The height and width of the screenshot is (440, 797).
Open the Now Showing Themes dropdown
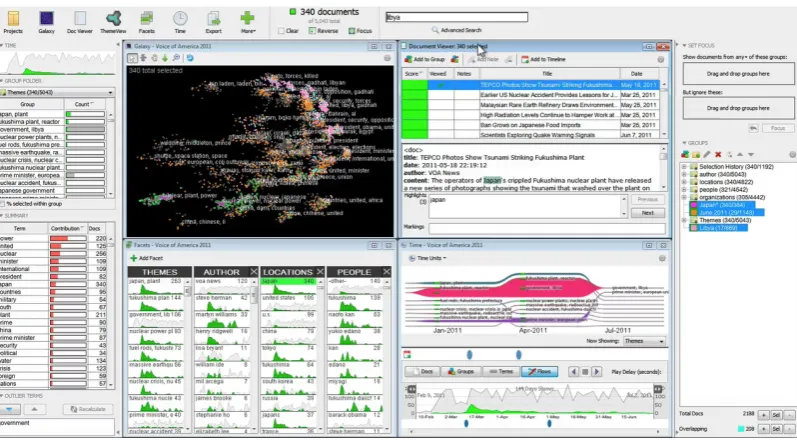pyautogui.click(x=644, y=341)
